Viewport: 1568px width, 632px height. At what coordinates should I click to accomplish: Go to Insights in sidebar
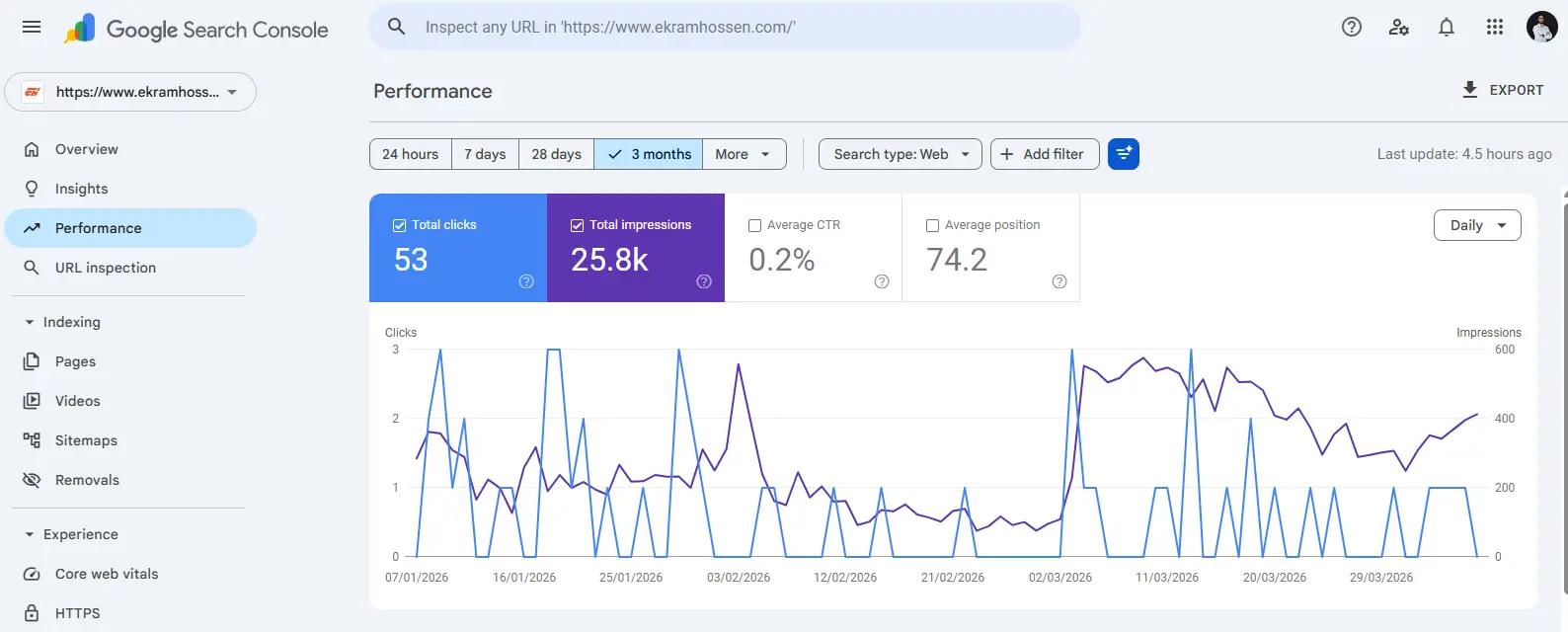click(130, 189)
